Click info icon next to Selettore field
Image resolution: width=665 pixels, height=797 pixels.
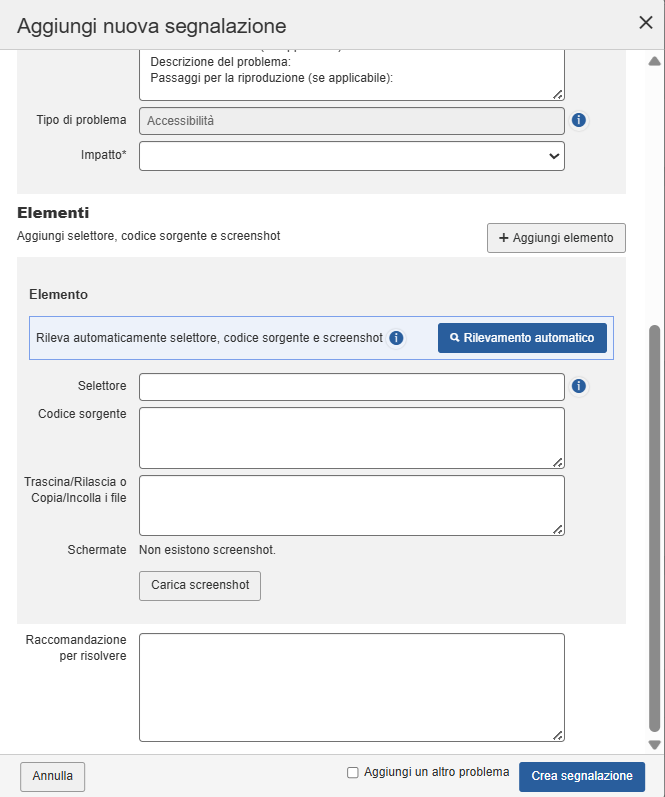[578, 386]
